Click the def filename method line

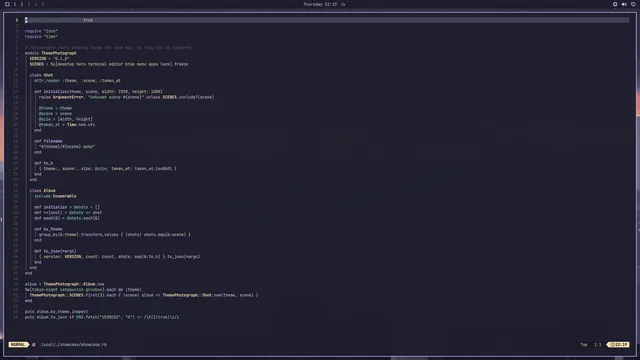pyautogui.click(x=48, y=141)
